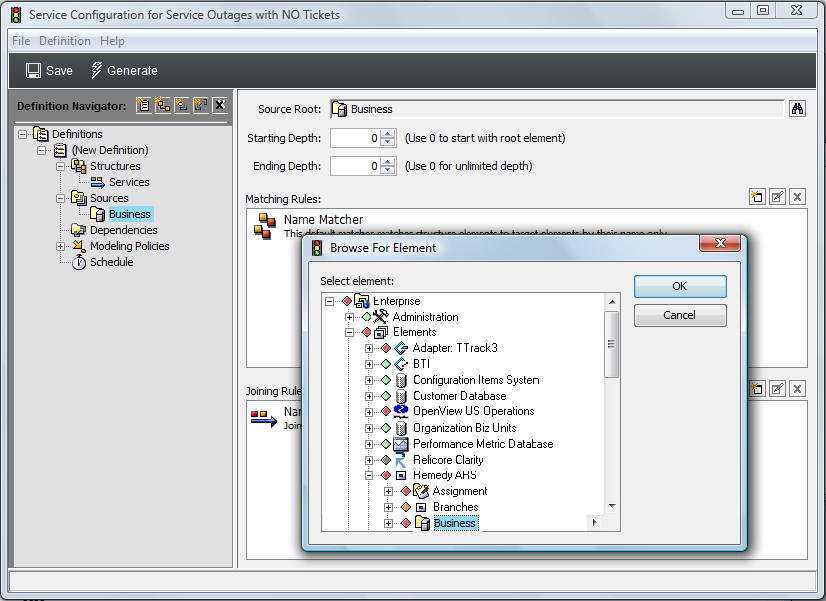The height and width of the screenshot is (601, 826).
Task: Open the Help menu
Action: (112, 41)
